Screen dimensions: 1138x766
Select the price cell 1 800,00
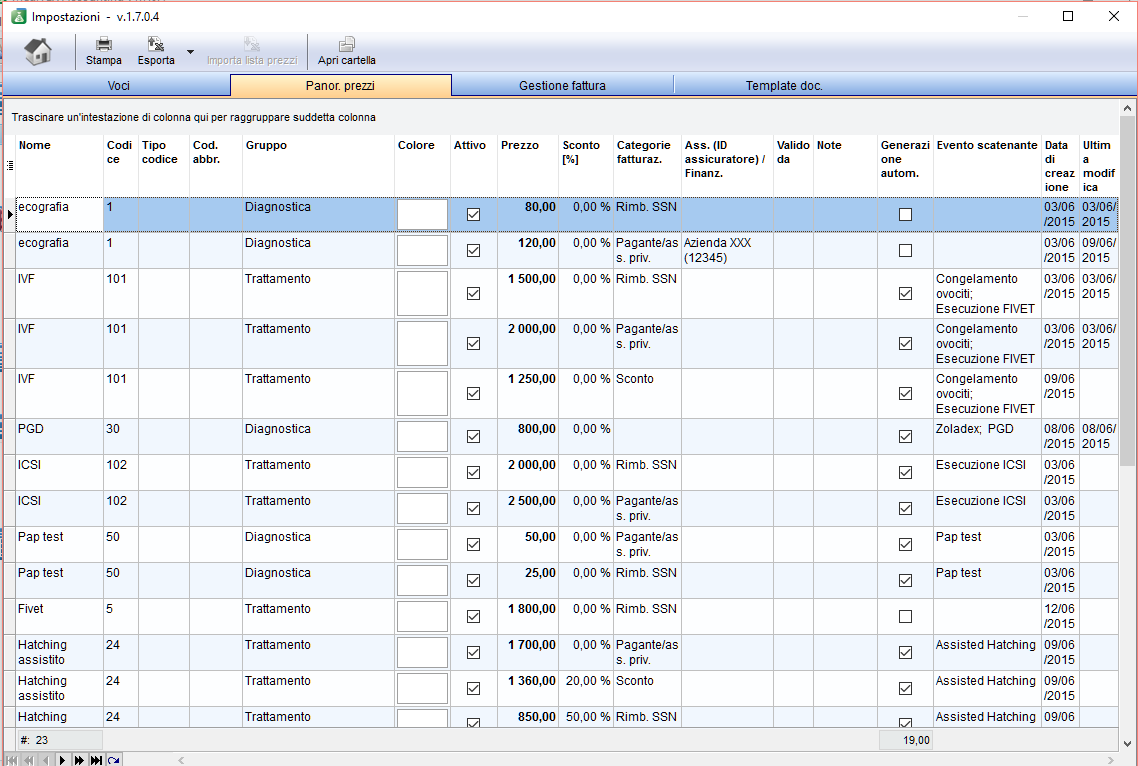528,616
